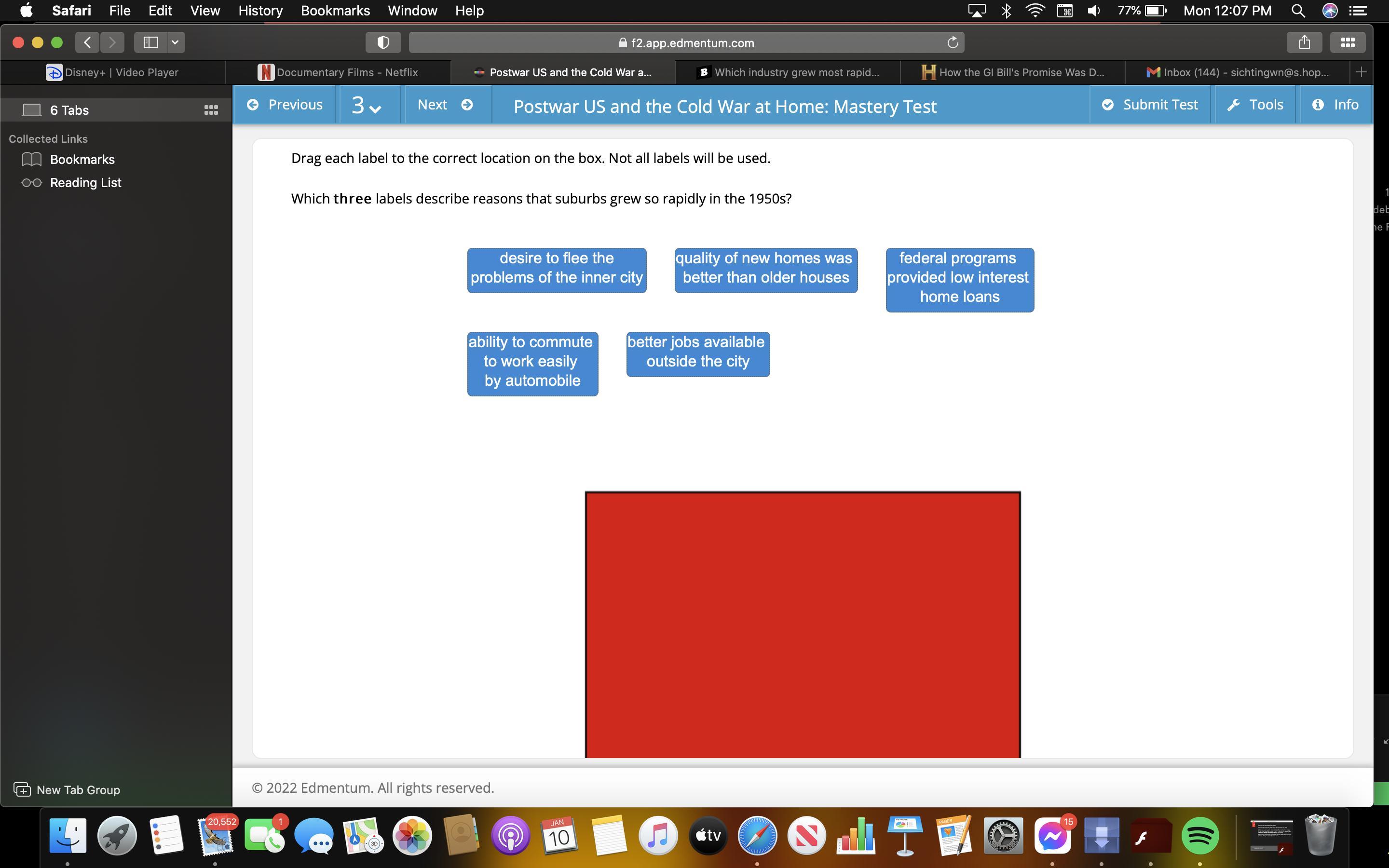Viewport: 1389px width, 868px height.
Task: Go back to the Previous question
Action: click(285, 105)
